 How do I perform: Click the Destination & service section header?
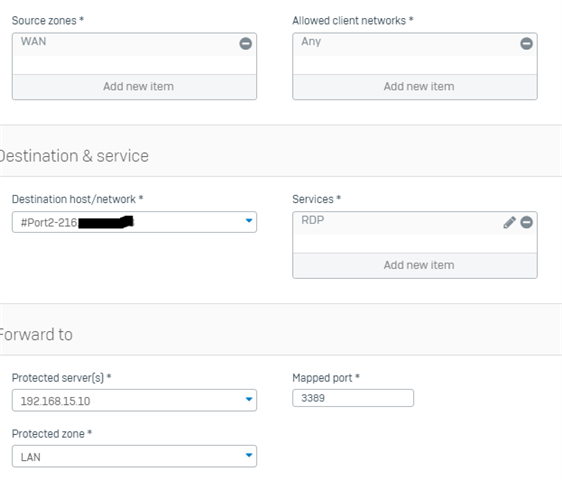point(74,156)
